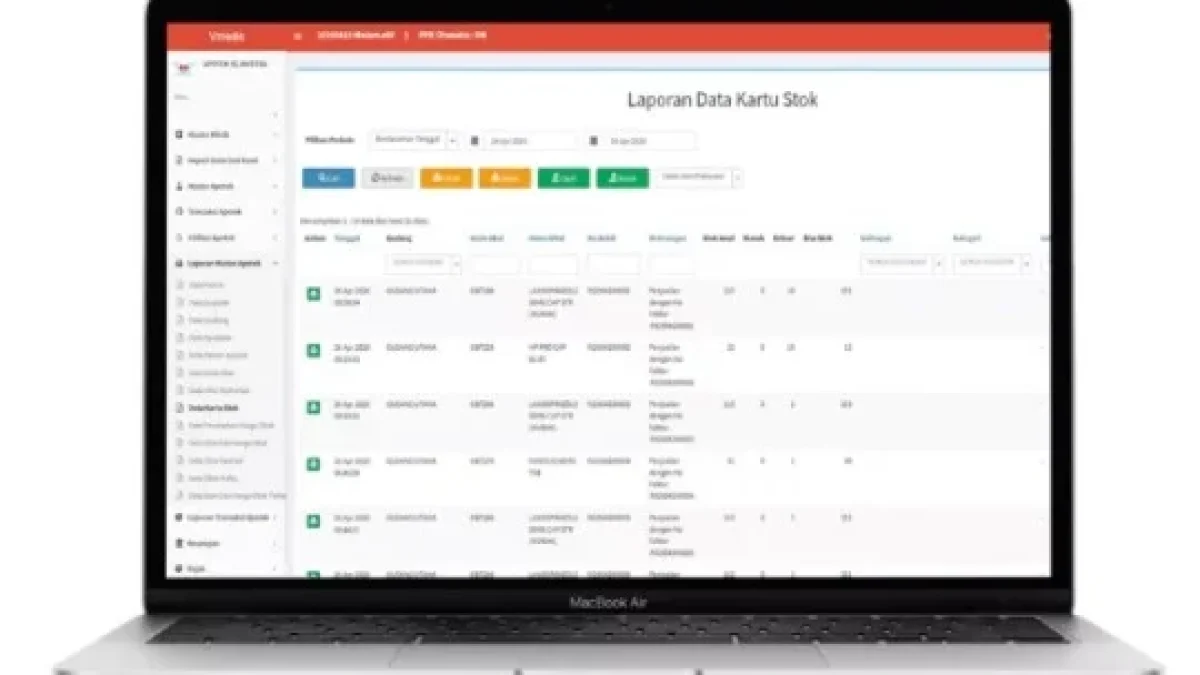The height and width of the screenshot is (675, 1200).
Task: Click the hamburger menu icon in red header
Action: [x=298, y=36]
